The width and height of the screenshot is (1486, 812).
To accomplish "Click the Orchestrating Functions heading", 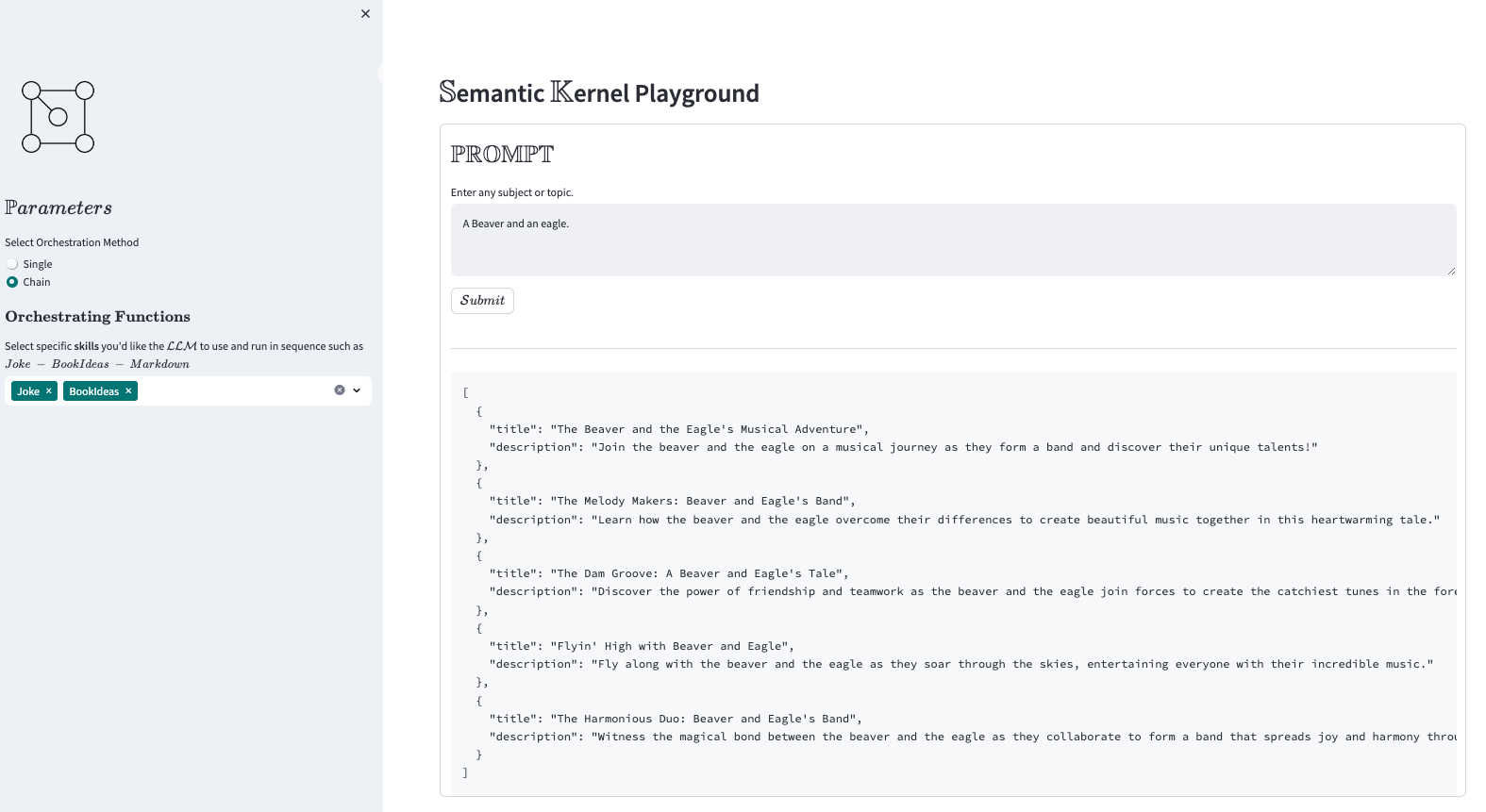I will point(98,317).
